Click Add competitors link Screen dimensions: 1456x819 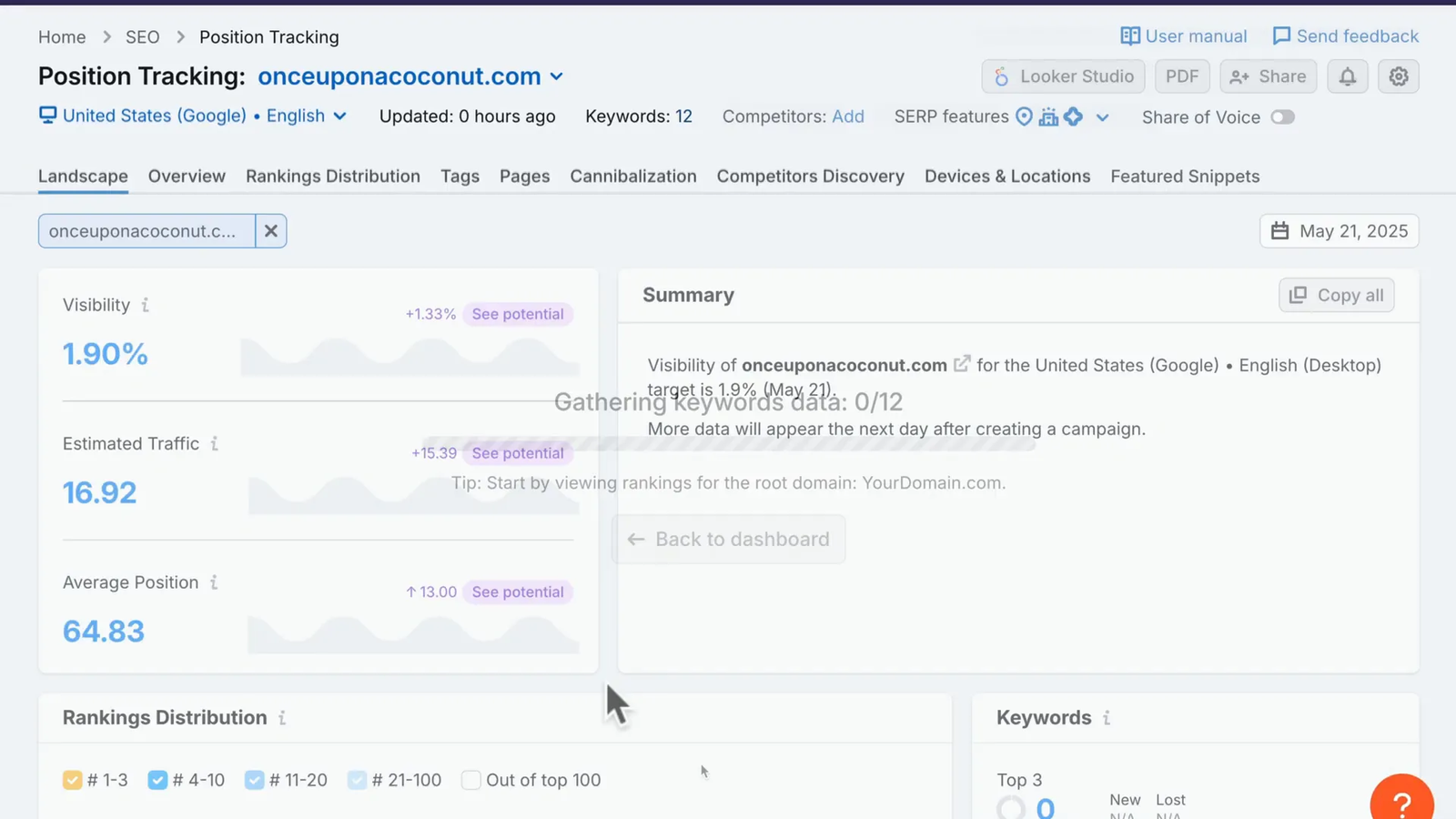tap(848, 116)
